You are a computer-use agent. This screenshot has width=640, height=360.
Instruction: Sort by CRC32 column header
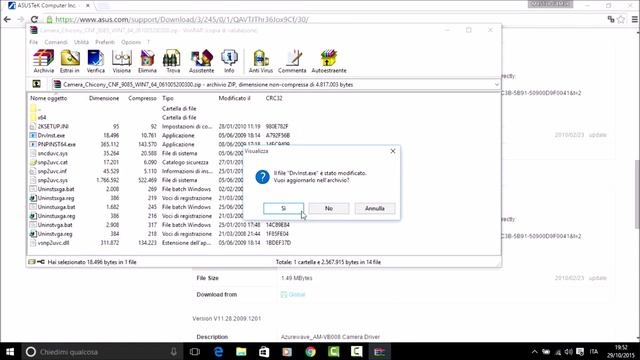click(x=274, y=98)
